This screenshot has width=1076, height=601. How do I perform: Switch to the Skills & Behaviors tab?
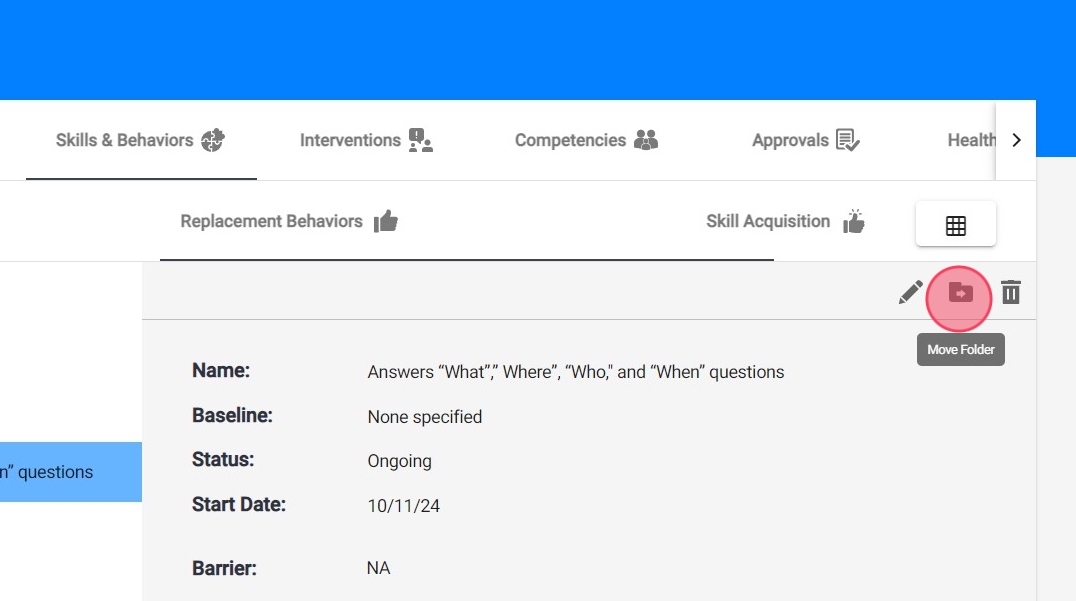(125, 141)
